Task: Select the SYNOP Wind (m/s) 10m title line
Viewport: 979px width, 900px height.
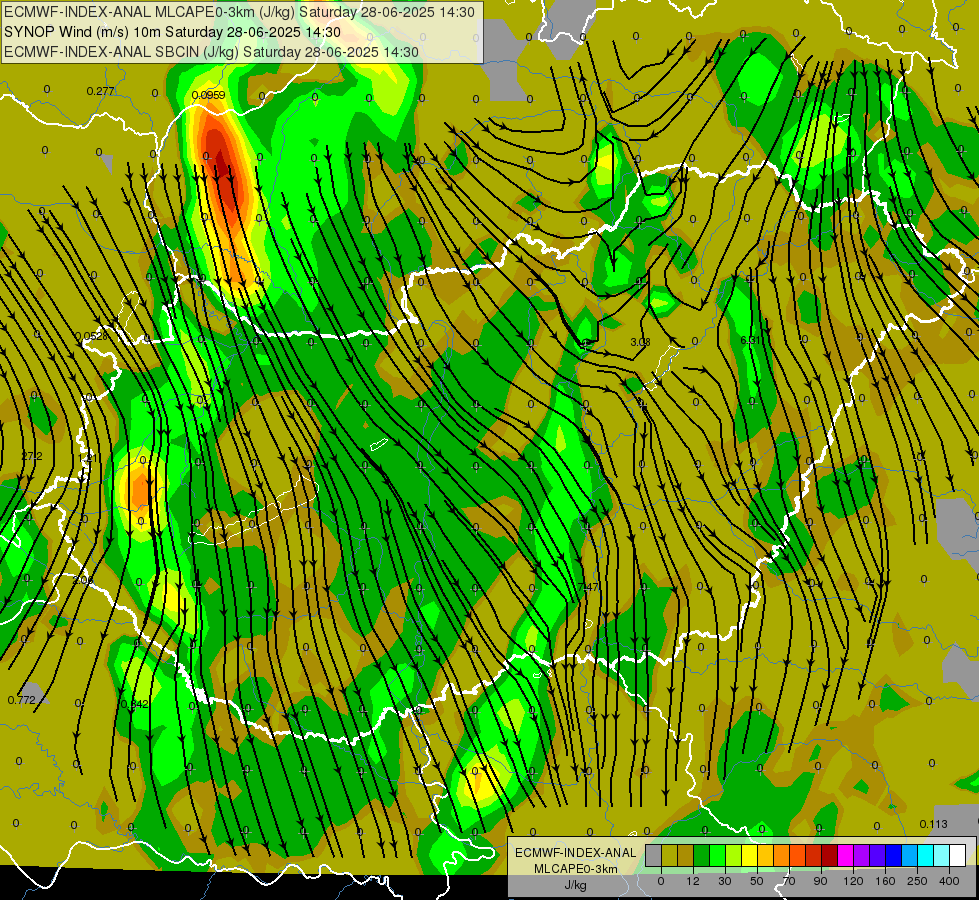Action: pyautogui.click(x=172, y=32)
